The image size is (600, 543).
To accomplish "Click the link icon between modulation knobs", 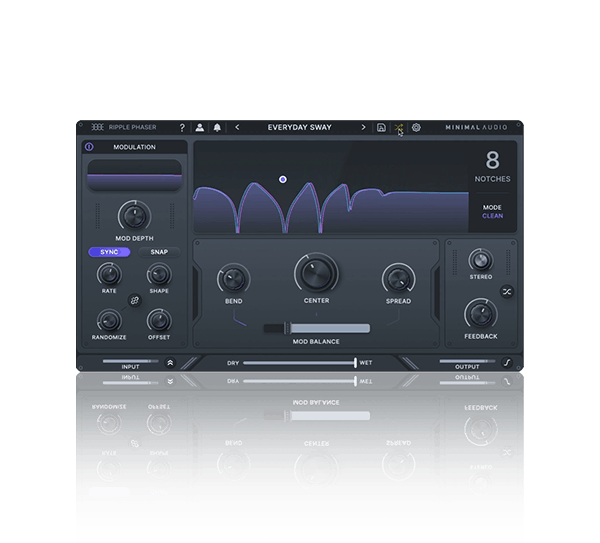I will pyautogui.click(x=134, y=299).
